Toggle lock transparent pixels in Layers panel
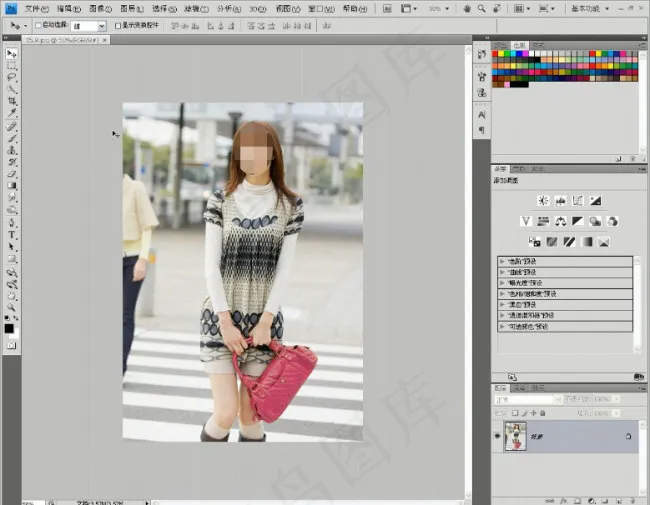This screenshot has width=650, height=505. 515,413
